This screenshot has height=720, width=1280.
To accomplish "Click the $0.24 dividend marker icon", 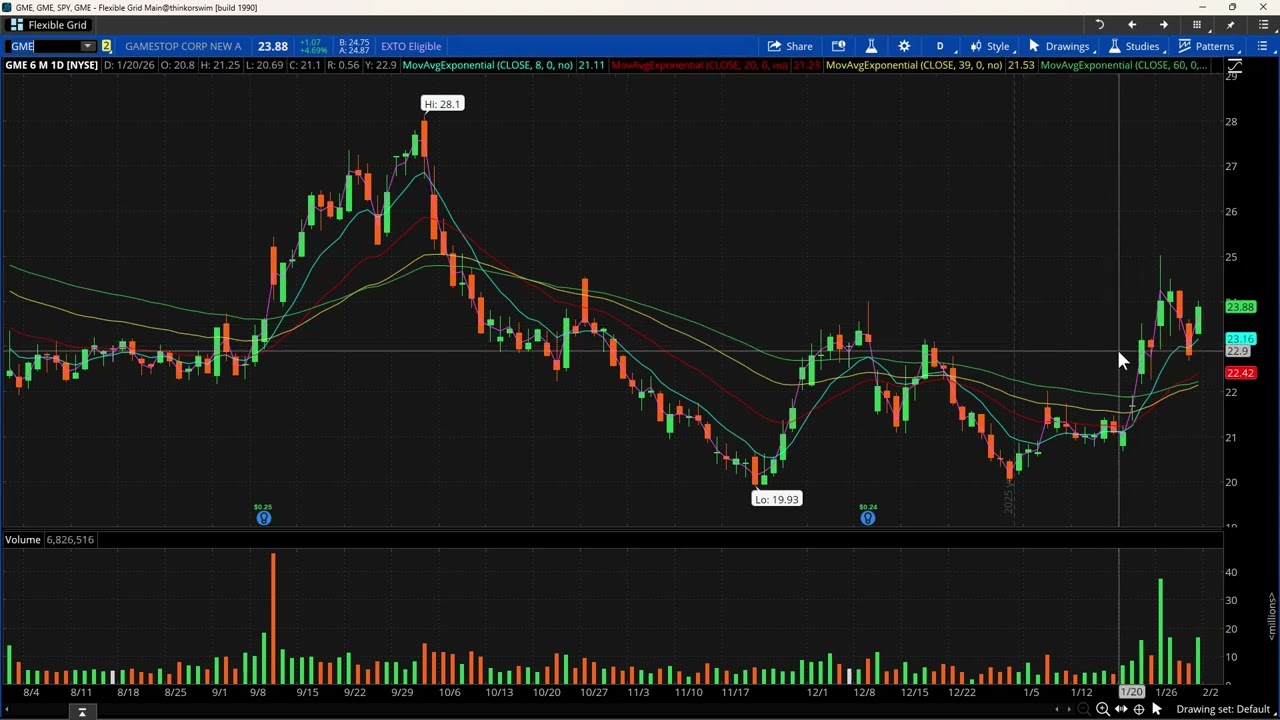I will point(867,518).
